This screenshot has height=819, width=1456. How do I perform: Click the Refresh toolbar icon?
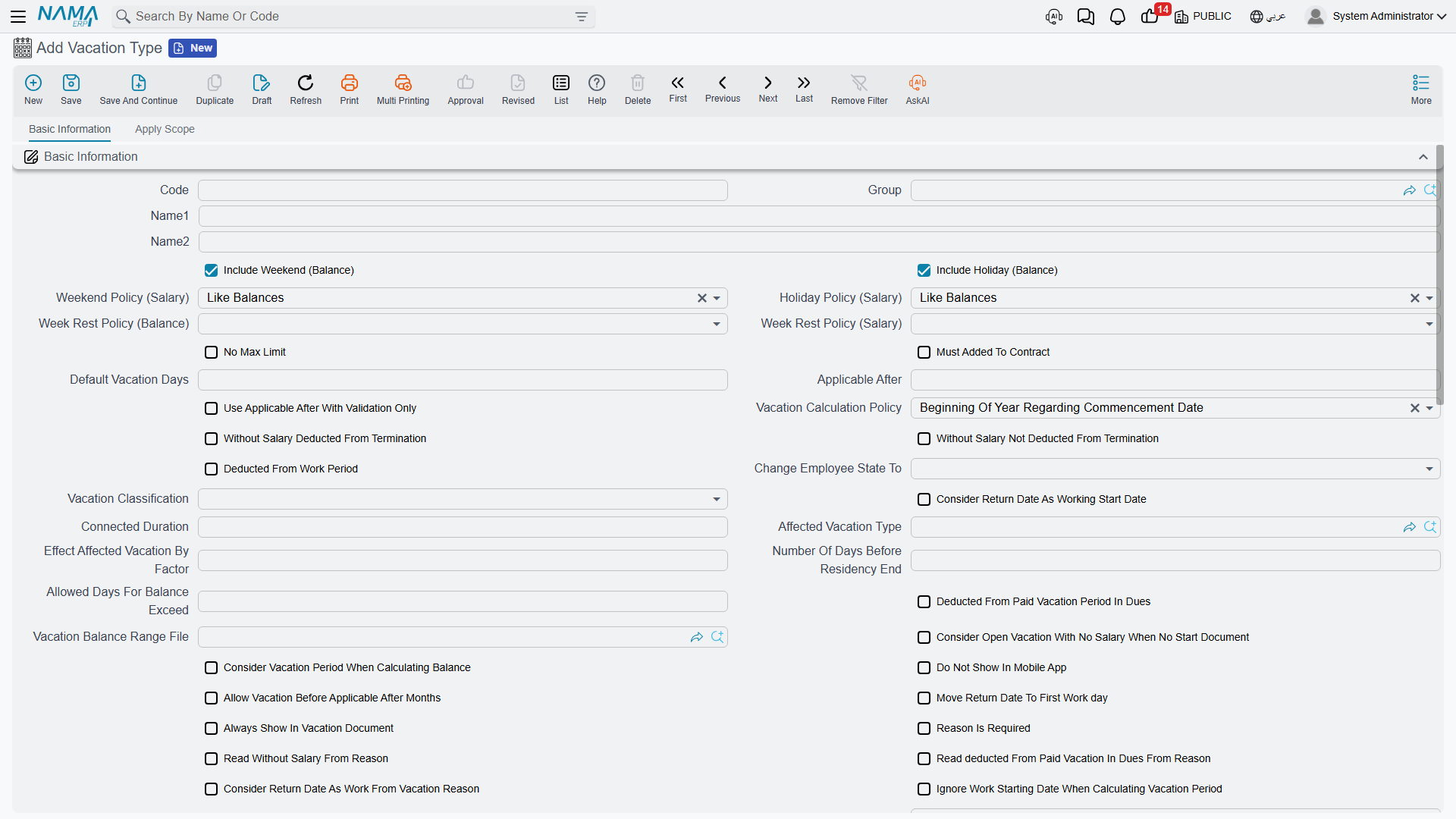pyautogui.click(x=306, y=83)
